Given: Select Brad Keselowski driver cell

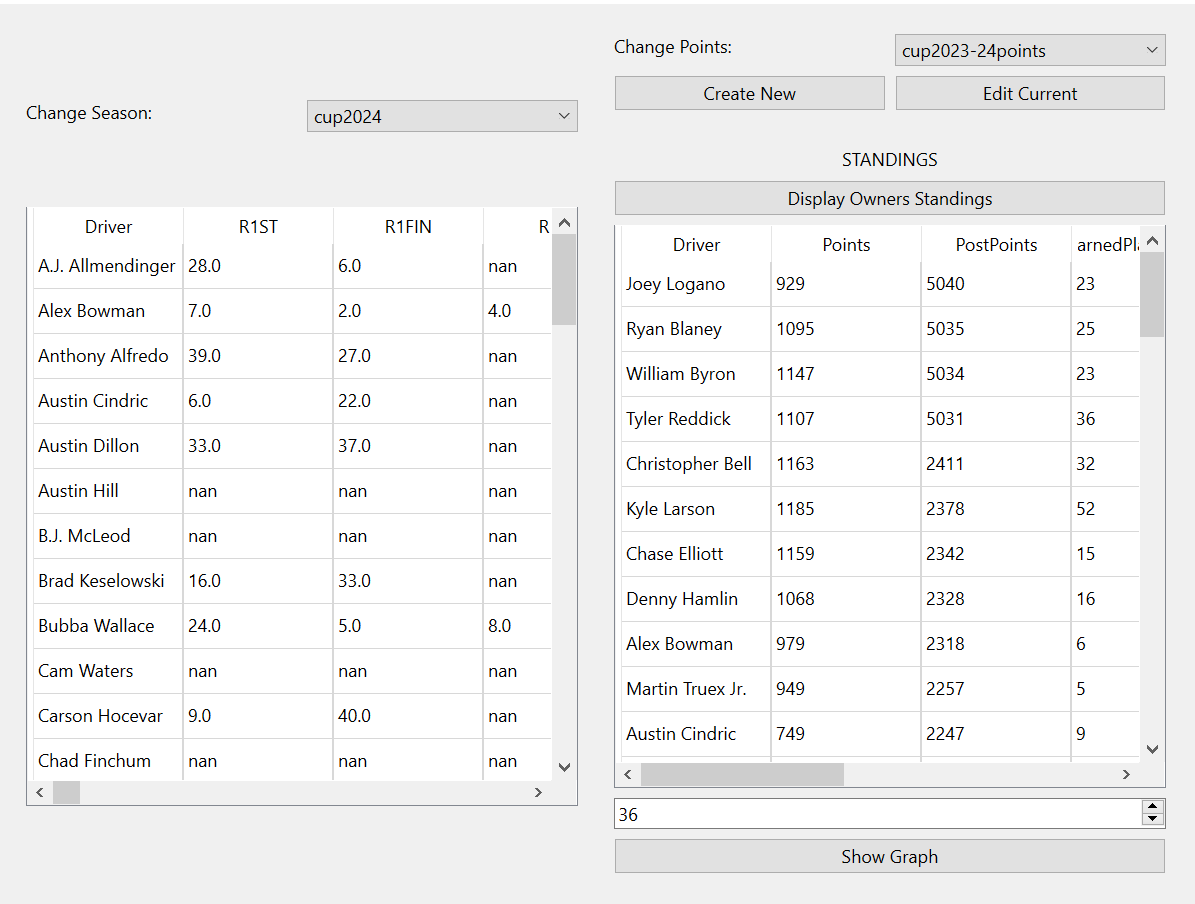Looking at the screenshot, I should (108, 581).
